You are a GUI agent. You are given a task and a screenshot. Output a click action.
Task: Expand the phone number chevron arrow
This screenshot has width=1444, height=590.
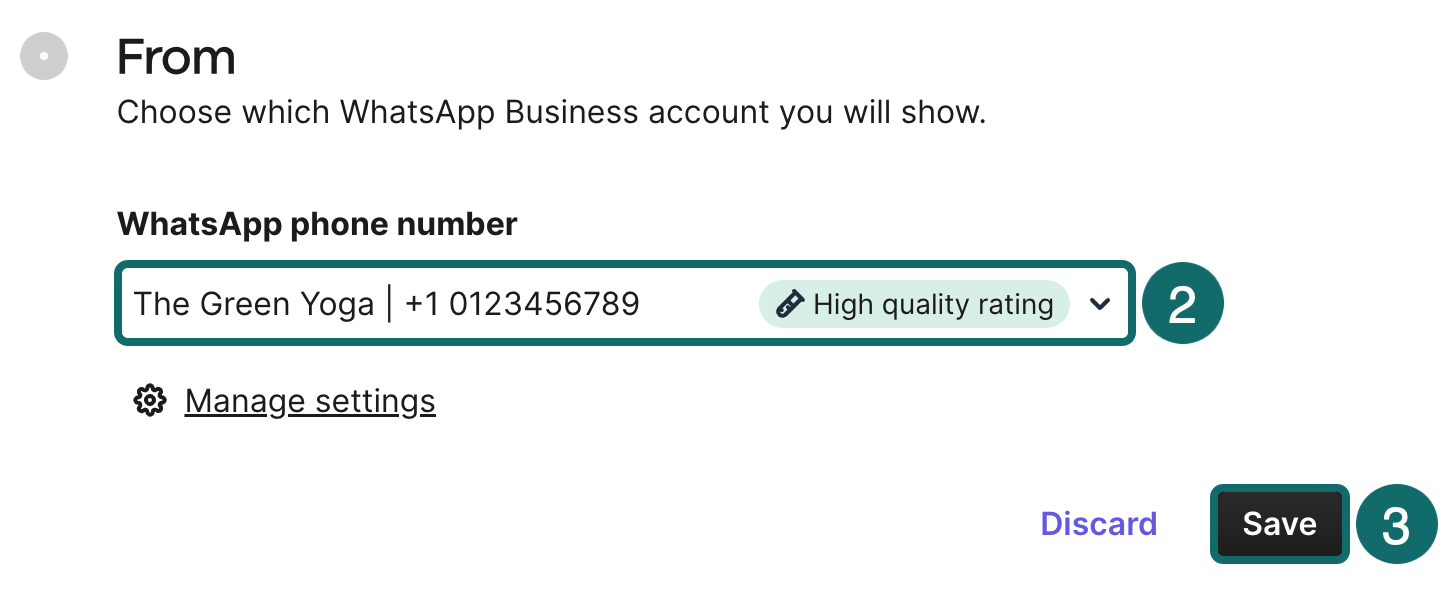1100,304
